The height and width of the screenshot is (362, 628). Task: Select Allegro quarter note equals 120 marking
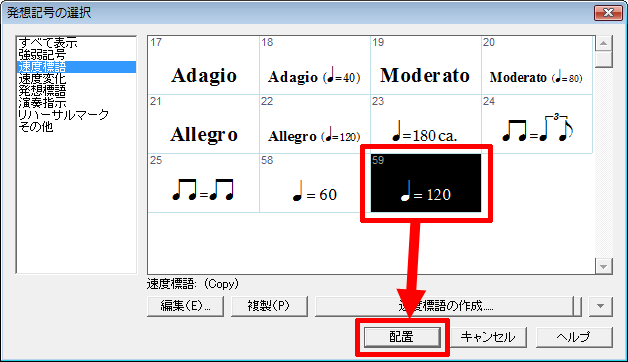pyautogui.click(x=315, y=124)
